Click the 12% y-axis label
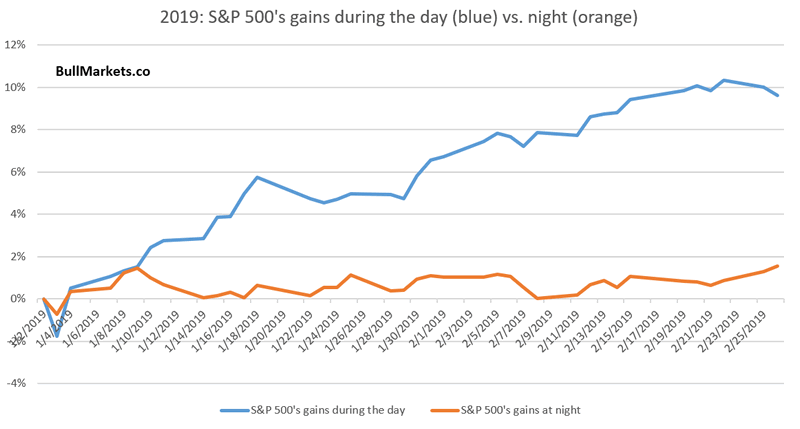The image size is (800, 429). coord(20,45)
